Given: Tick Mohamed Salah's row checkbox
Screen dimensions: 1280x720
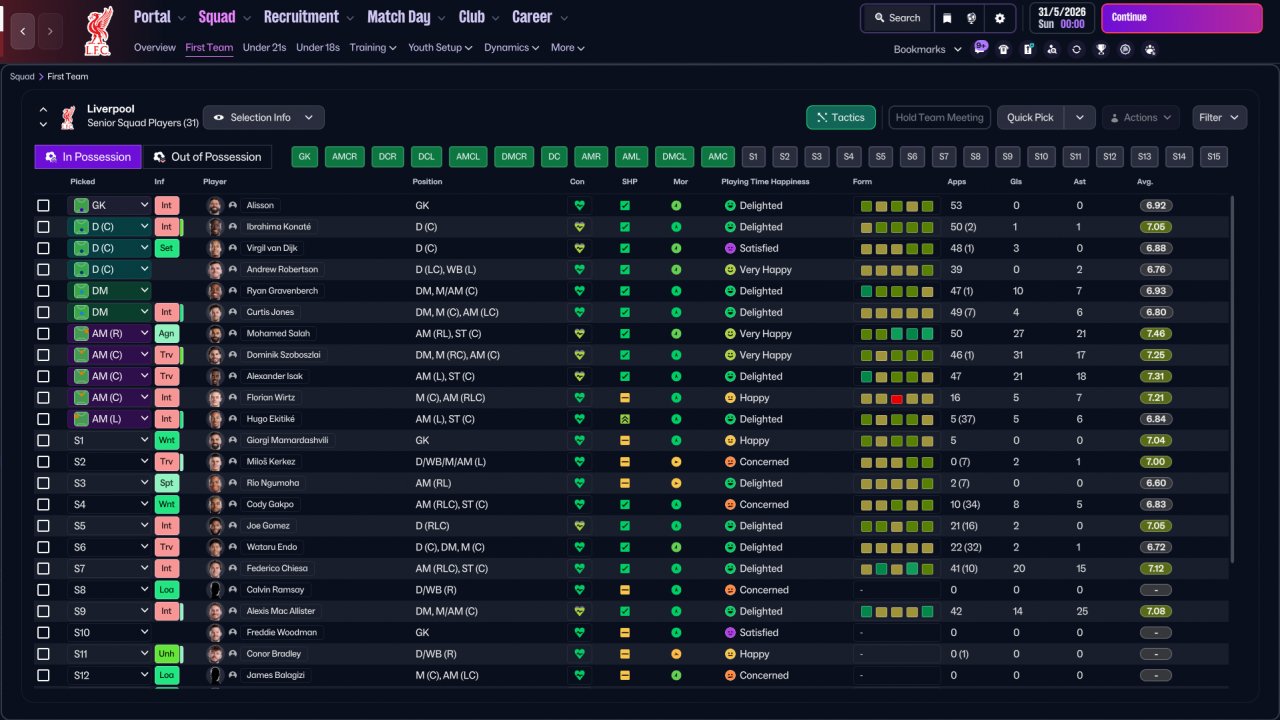Looking at the screenshot, I should (x=43, y=333).
